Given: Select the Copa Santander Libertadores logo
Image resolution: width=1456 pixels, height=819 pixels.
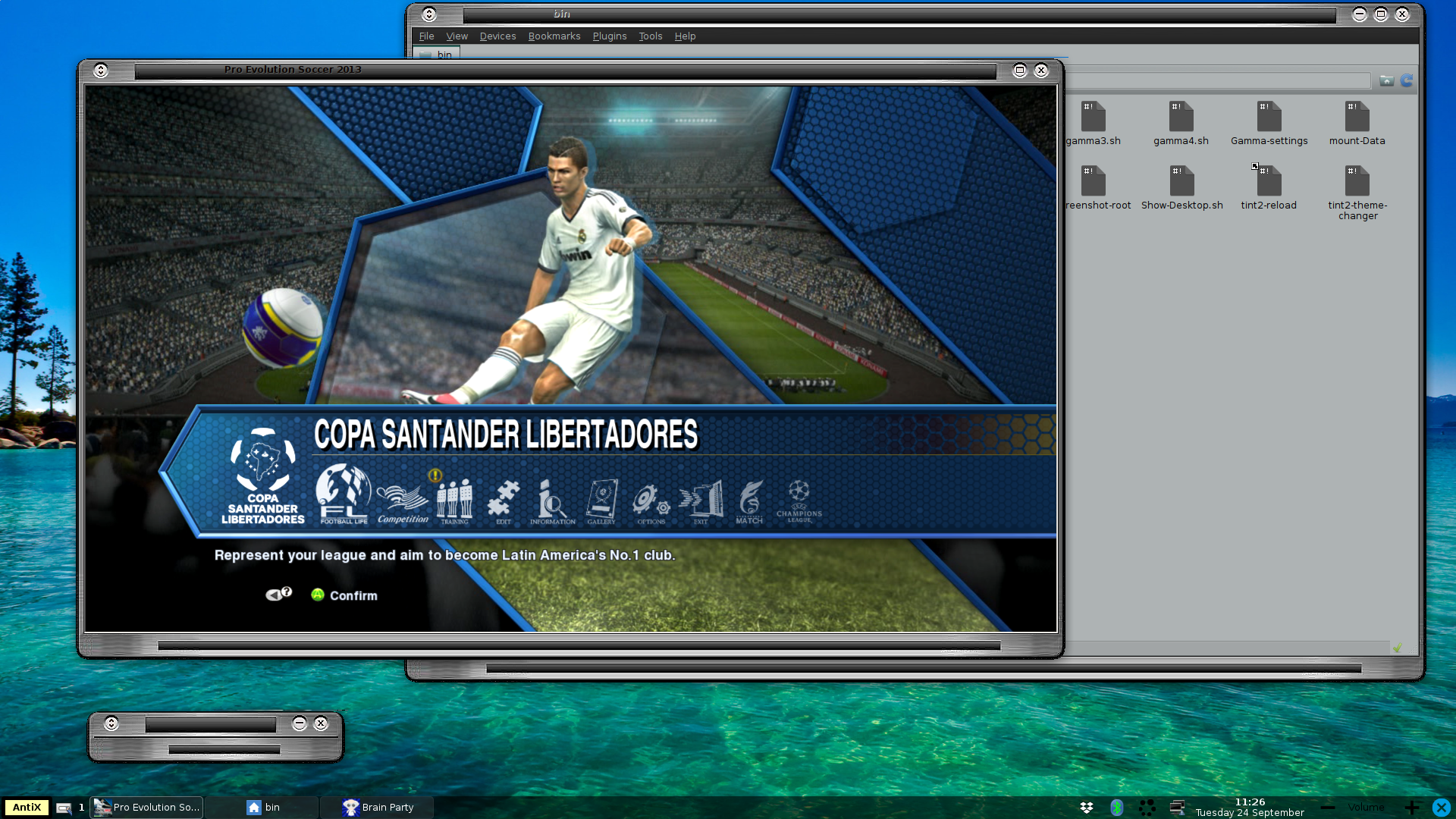Looking at the screenshot, I should pos(262,475).
